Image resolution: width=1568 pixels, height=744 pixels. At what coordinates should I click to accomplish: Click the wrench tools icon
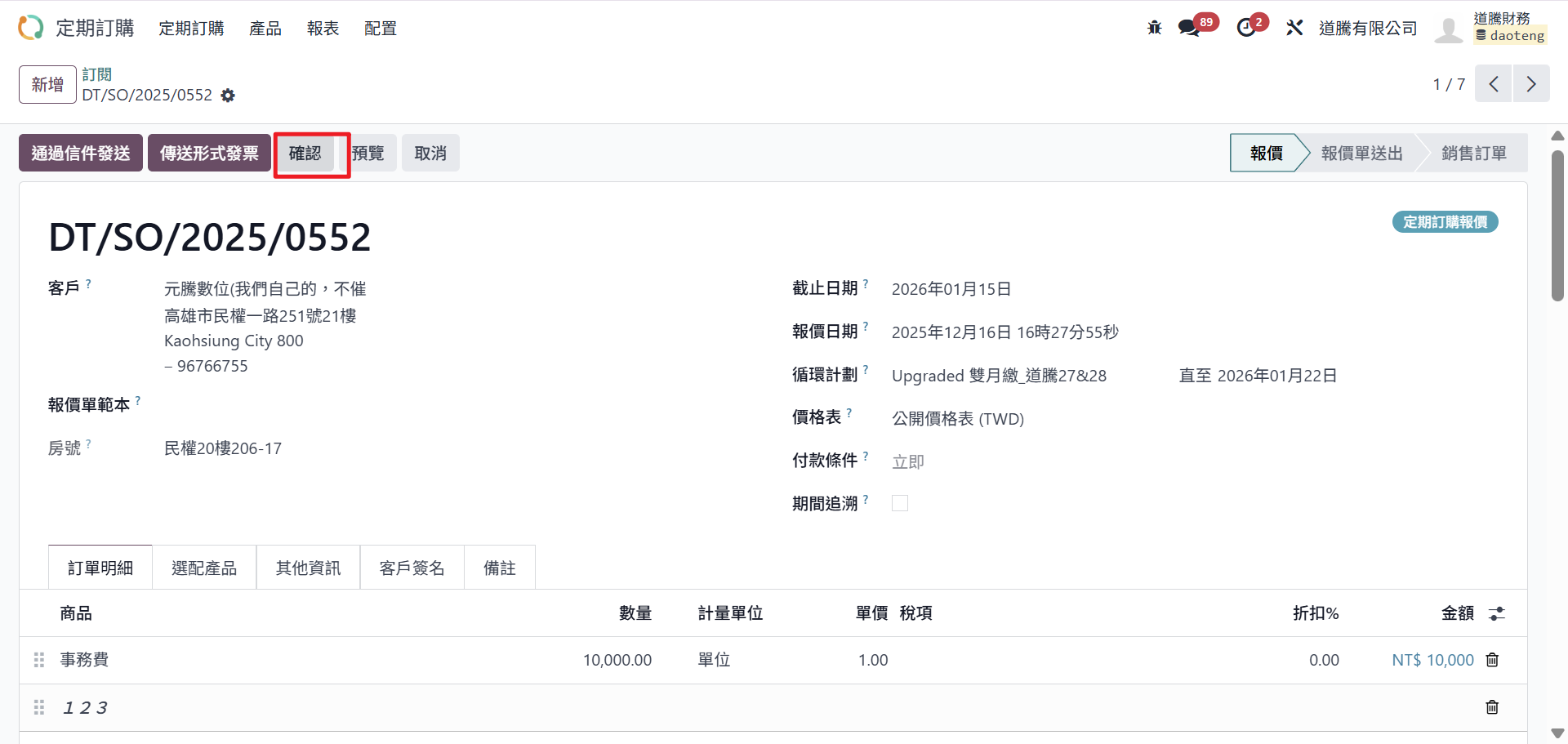(x=1294, y=28)
